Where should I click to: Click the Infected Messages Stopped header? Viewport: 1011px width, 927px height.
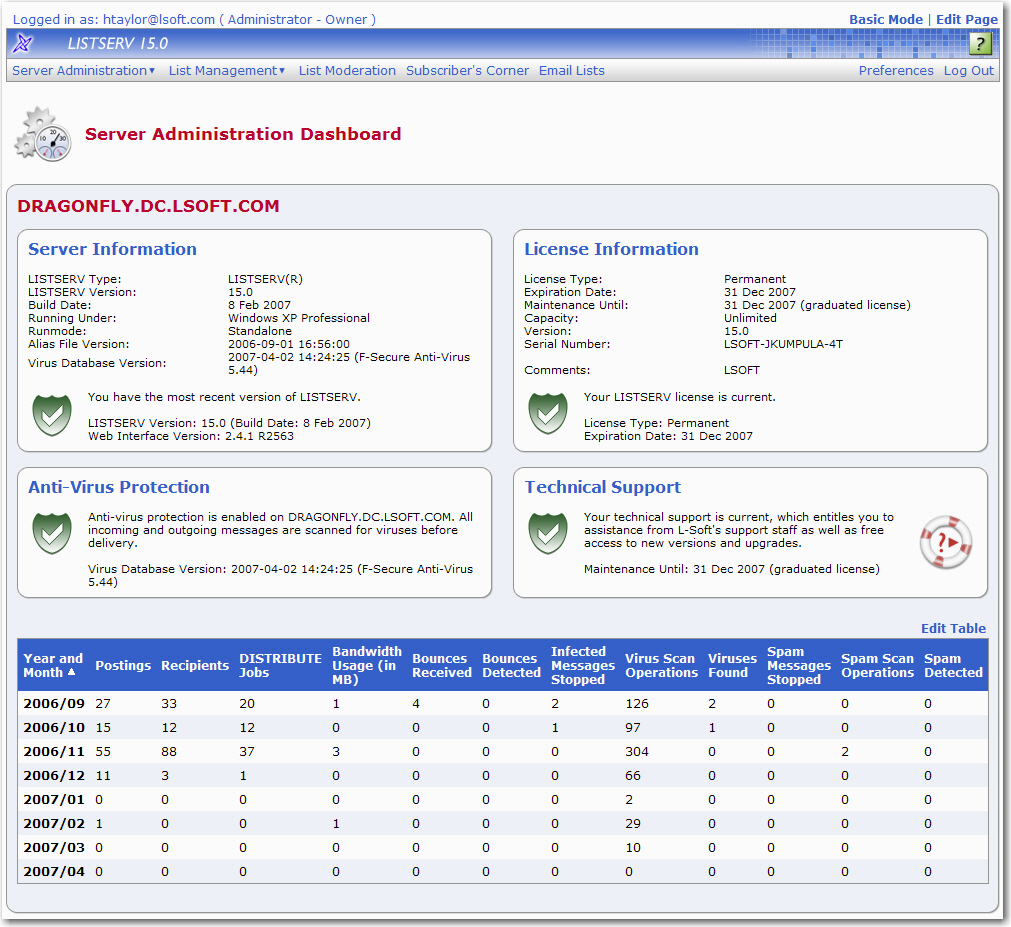tap(583, 665)
